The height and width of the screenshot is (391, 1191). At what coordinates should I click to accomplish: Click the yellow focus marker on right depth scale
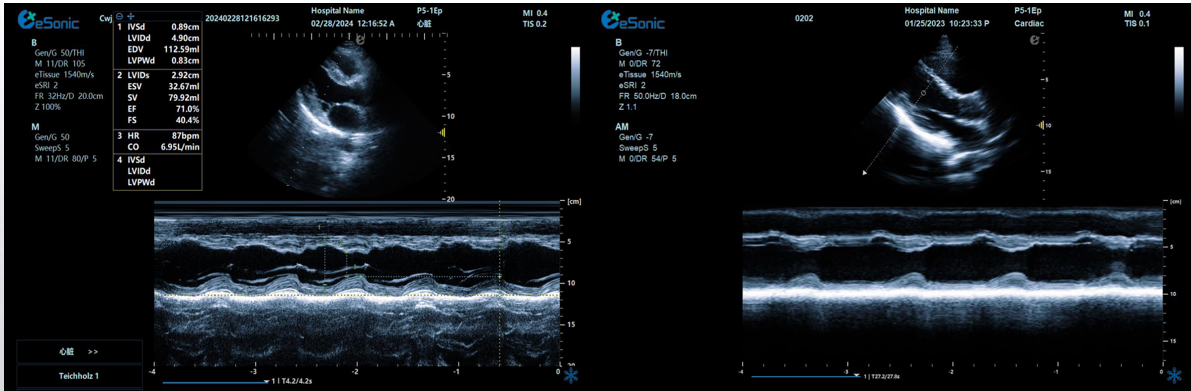(x=1040, y=124)
